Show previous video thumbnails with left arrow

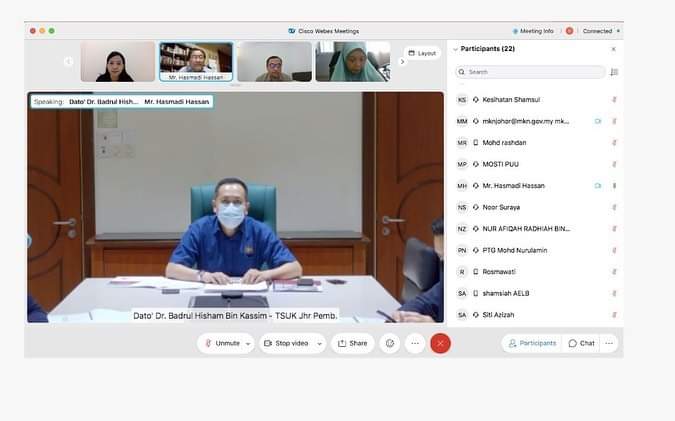68,62
